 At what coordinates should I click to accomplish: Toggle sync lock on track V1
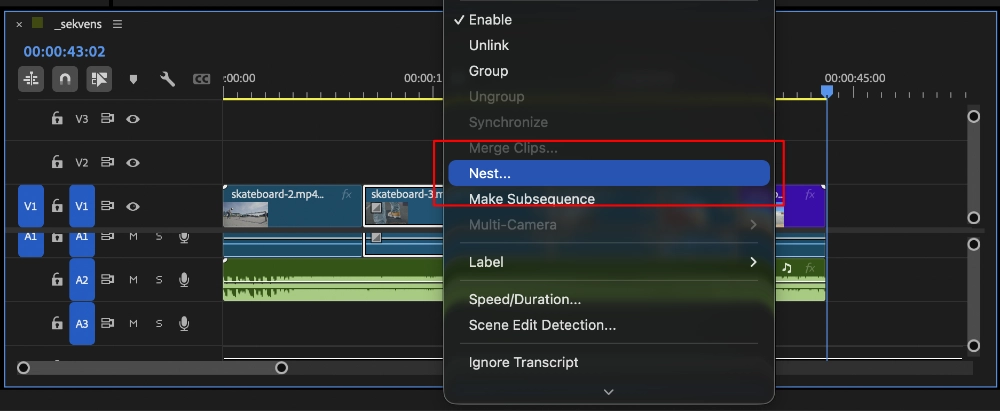click(x=107, y=206)
